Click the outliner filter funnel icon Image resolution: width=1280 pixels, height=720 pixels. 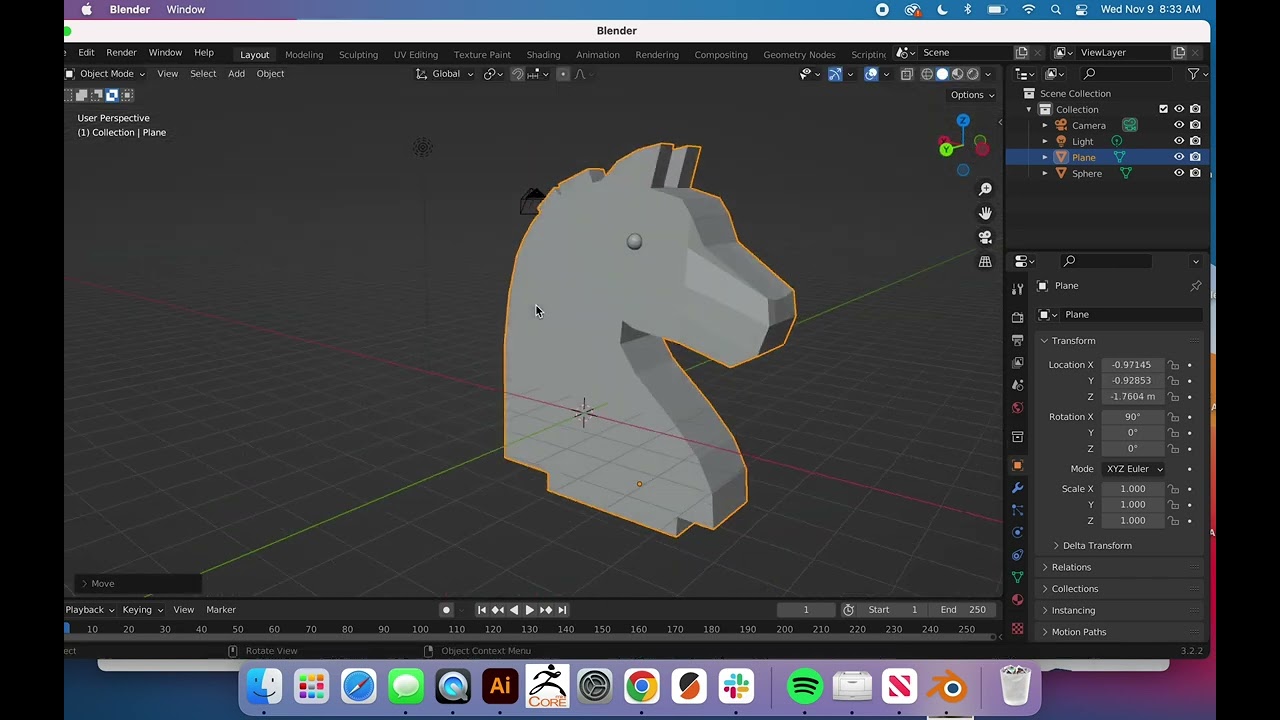pos(1193,74)
